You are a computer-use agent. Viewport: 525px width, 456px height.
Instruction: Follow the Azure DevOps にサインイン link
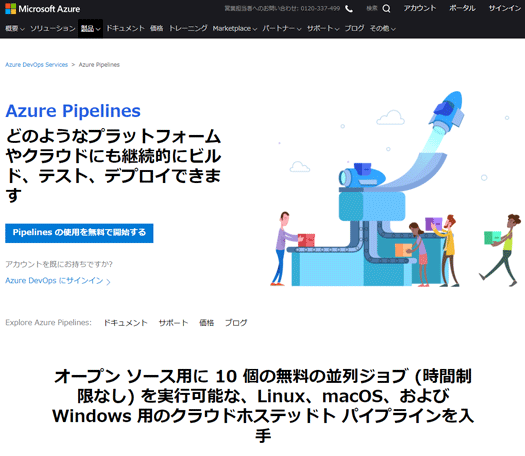pyautogui.click(x=58, y=281)
